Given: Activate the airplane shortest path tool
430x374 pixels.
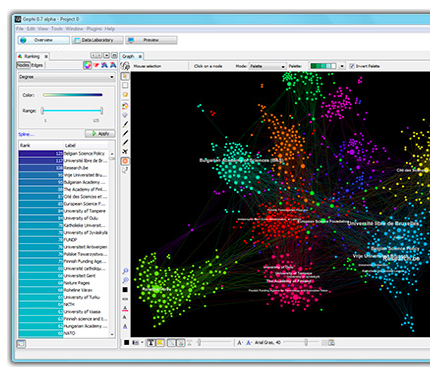Looking at the screenshot, I should tap(125, 152).
